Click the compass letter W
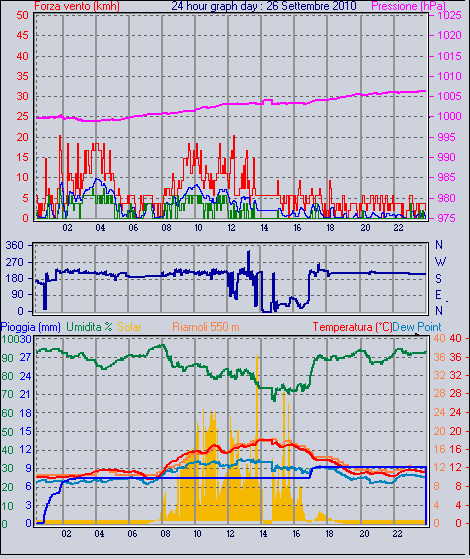470x559 pixels. coord(440,262)
